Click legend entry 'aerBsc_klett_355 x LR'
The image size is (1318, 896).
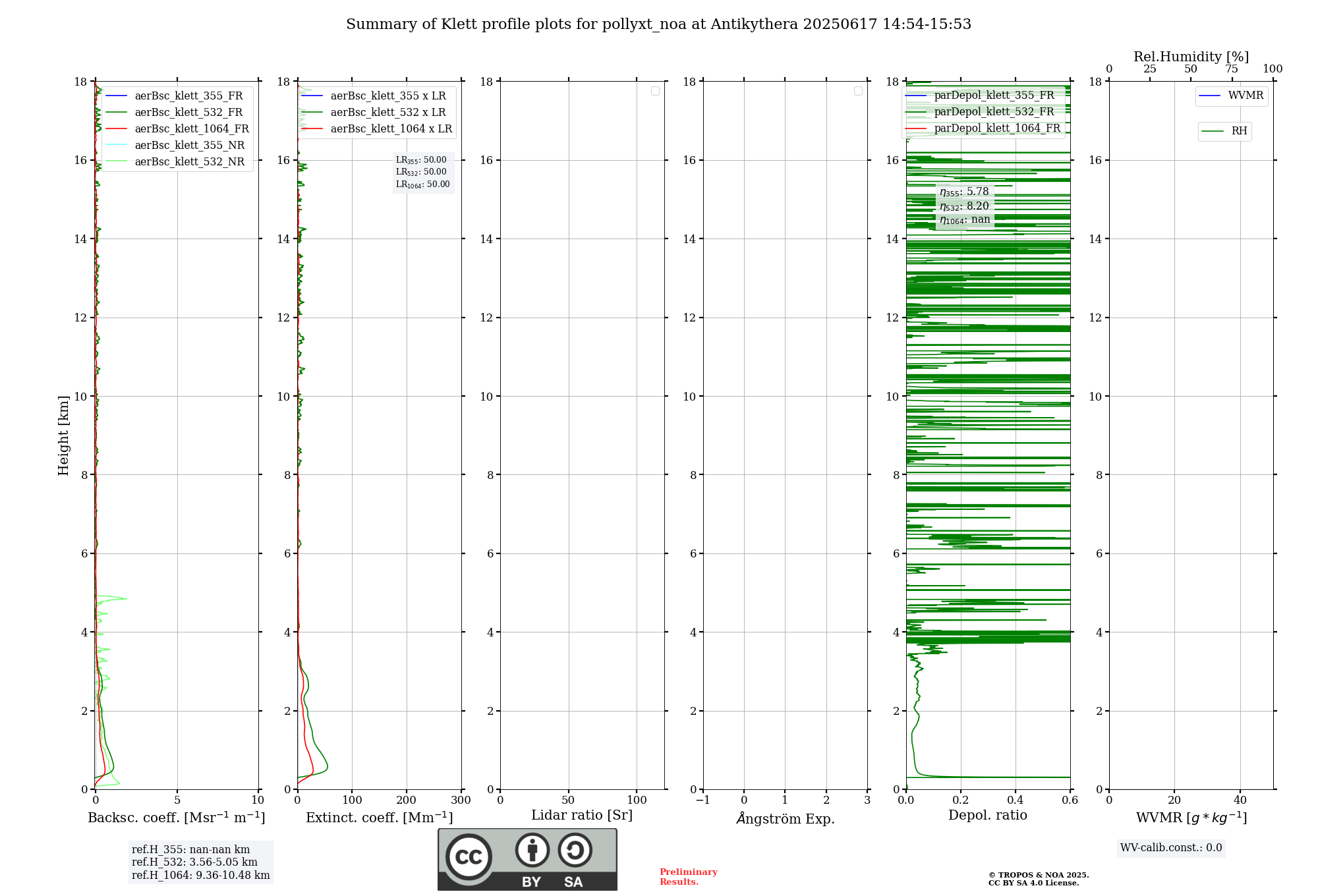tap(374, 96)
